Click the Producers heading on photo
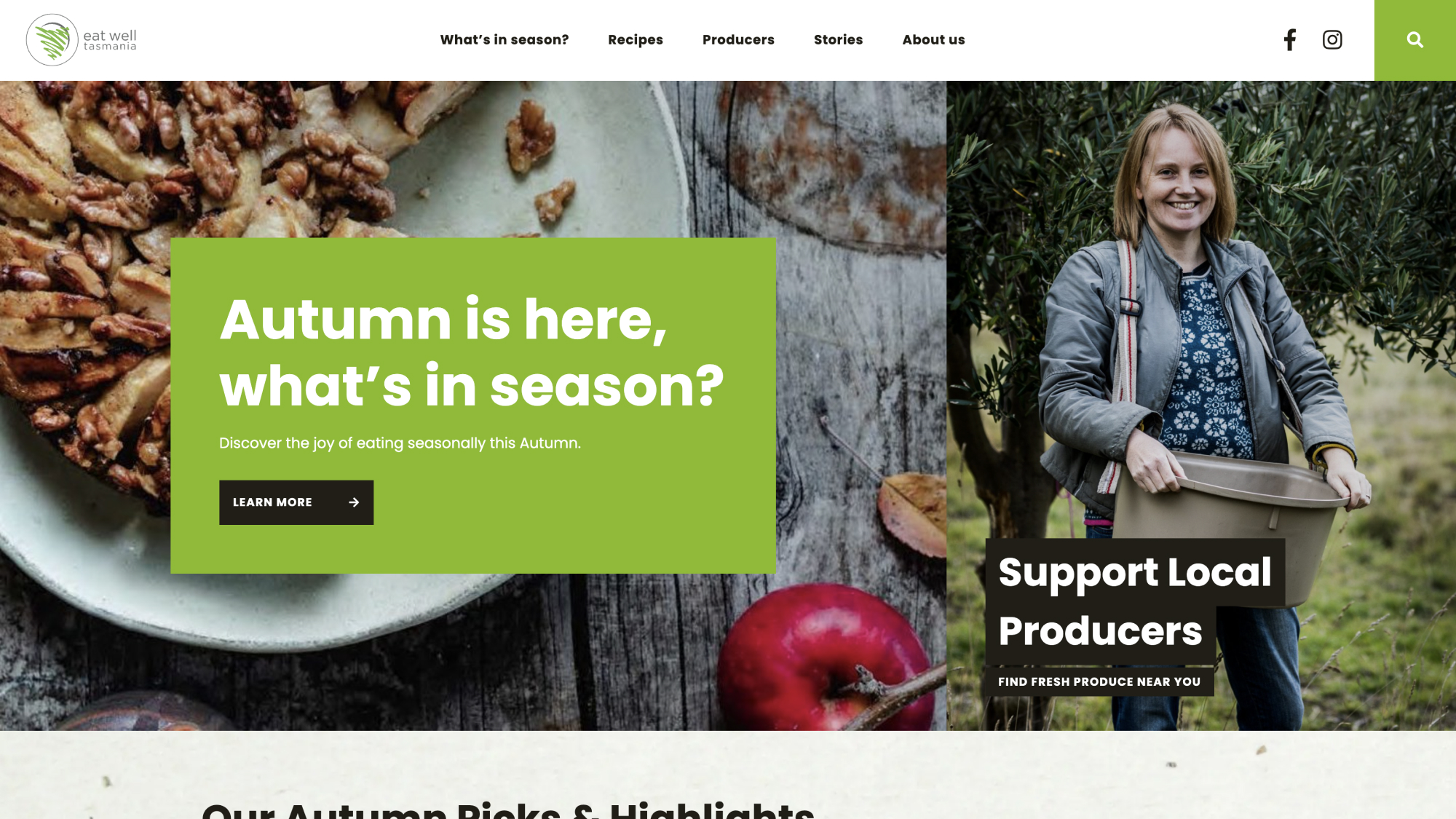This screenshot has height=819, width=1456. (x=1101, y=631)
